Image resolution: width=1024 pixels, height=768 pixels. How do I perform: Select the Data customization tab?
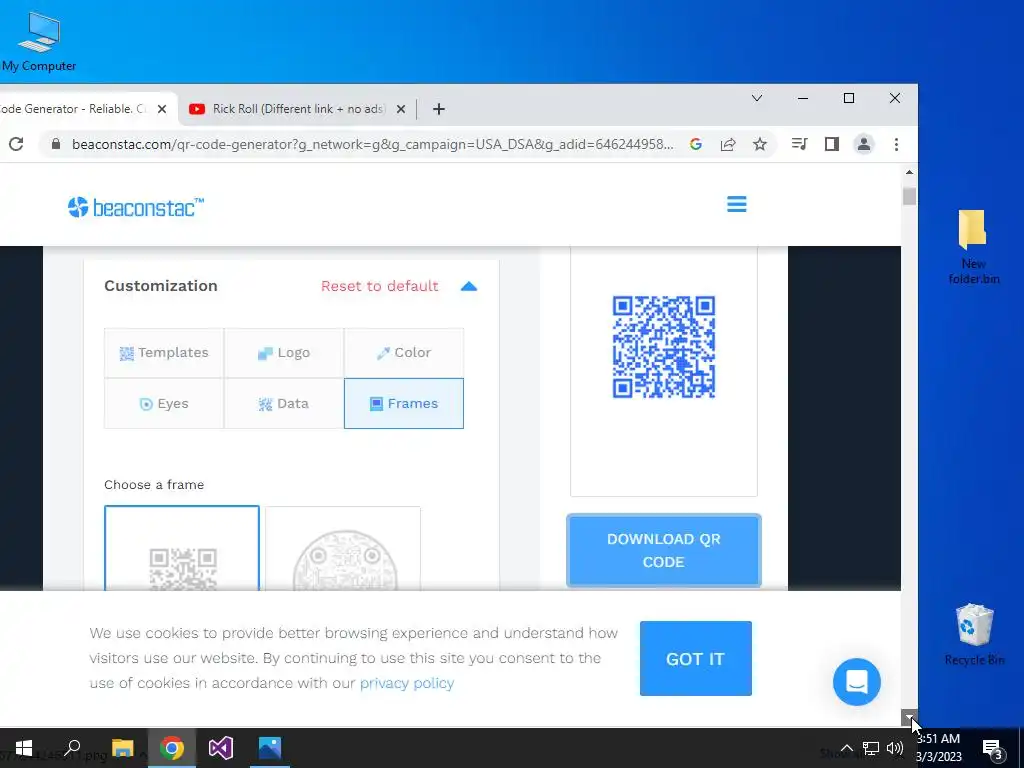(x=284, y=404)
